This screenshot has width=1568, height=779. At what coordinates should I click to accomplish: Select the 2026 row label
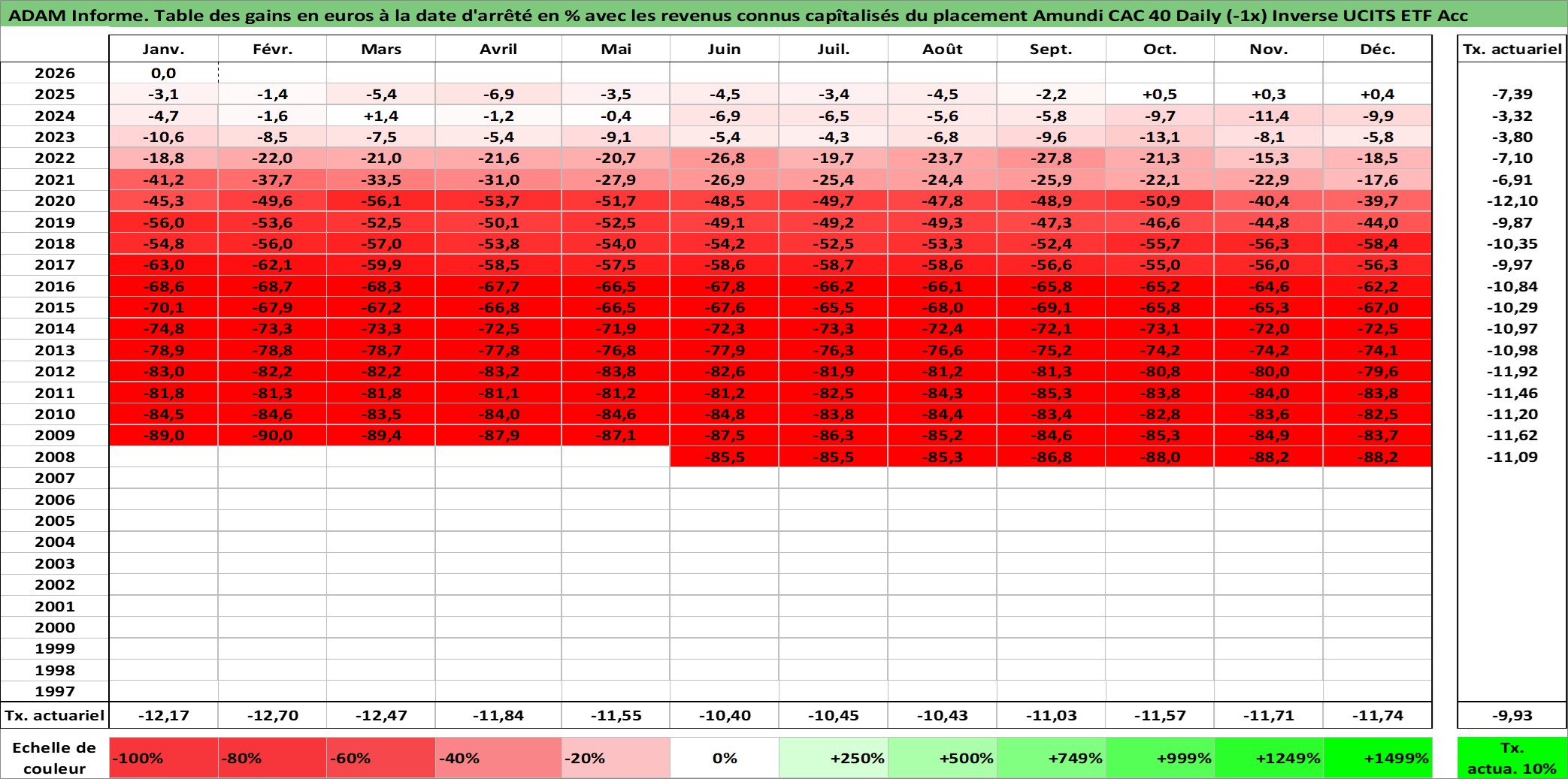[x=55, y=73]
